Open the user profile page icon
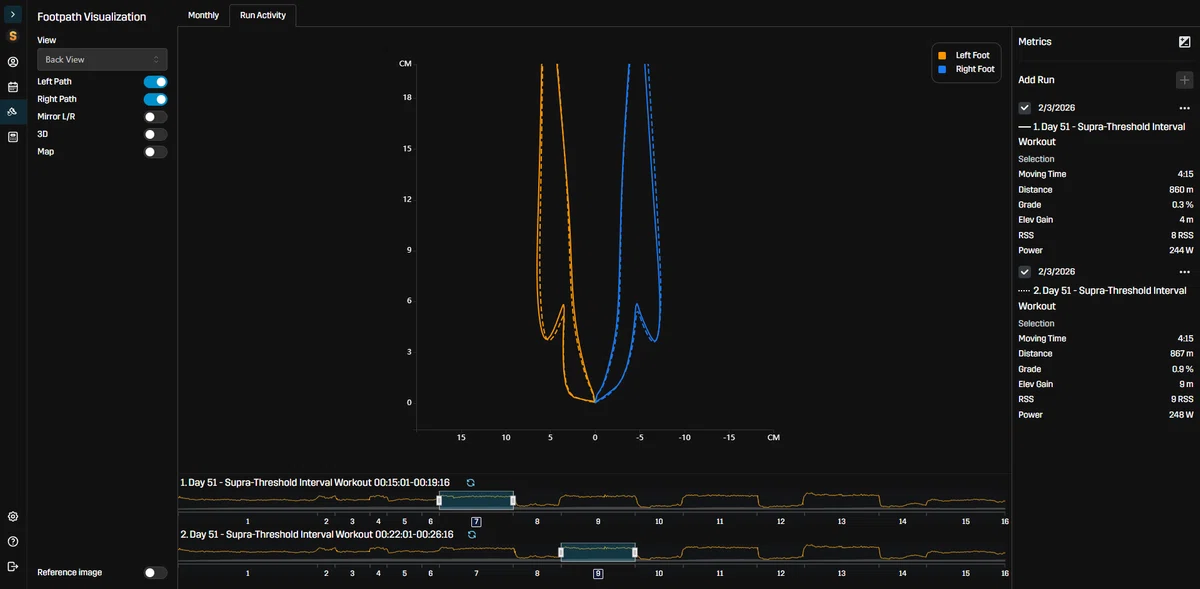1200x589 pixels. (13, 62)
